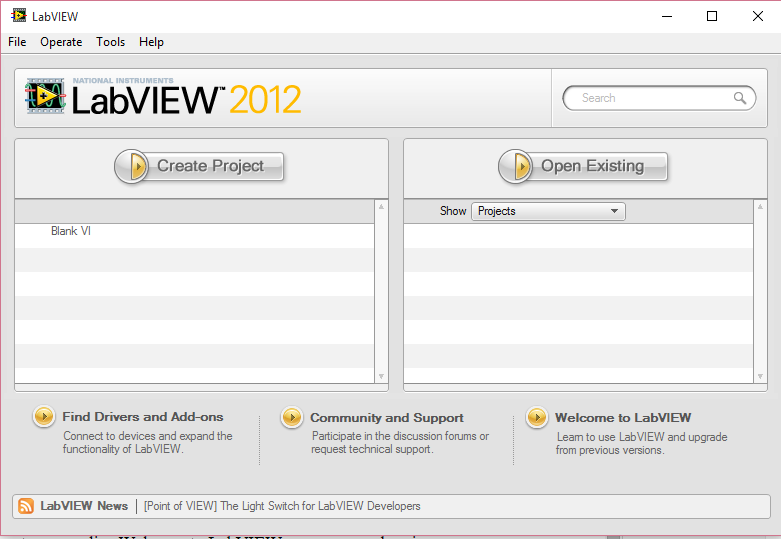Click the Community and Support arrow icon
Image resolution: width=781 pixels, height=539 pixels.
(x=292, y=417)
